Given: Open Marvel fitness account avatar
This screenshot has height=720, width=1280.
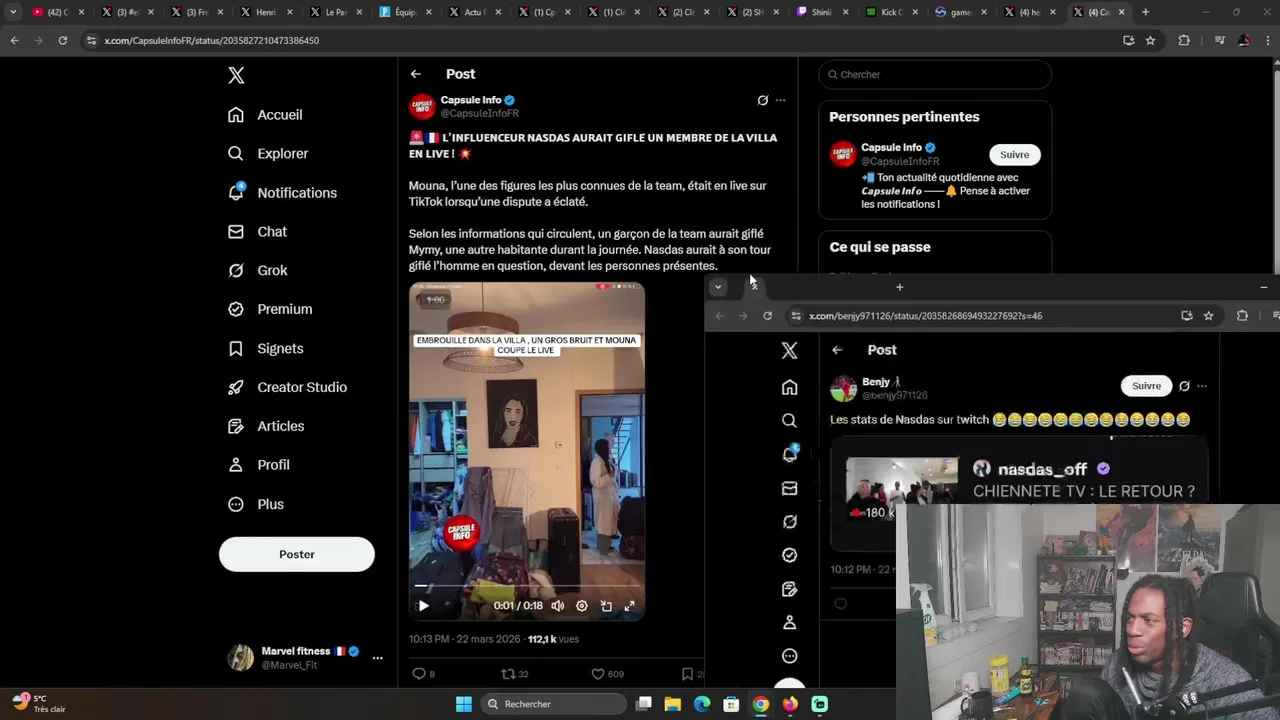Looking at the screenshot, I should [240, 658].
